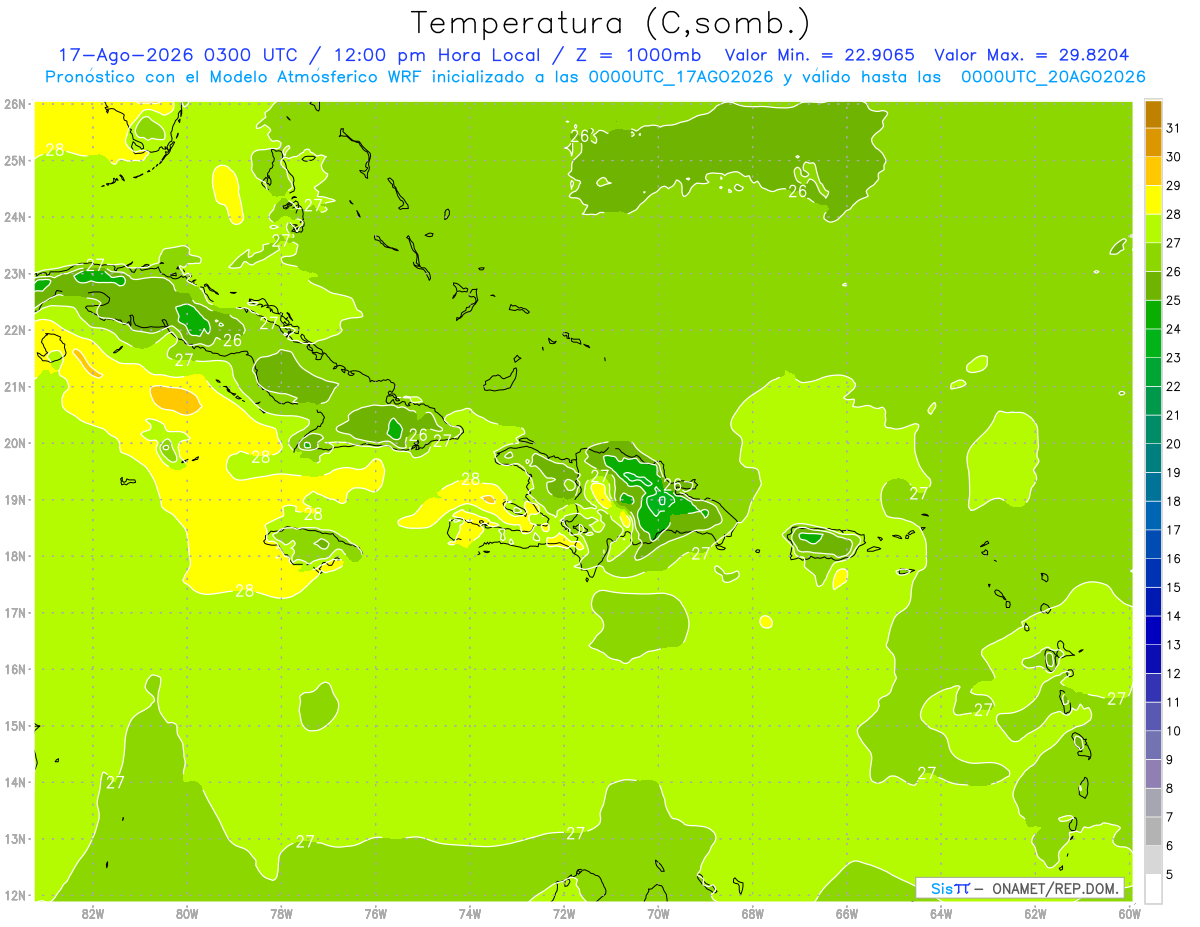Click the "23N" latitude axis label

click(15, 273)
